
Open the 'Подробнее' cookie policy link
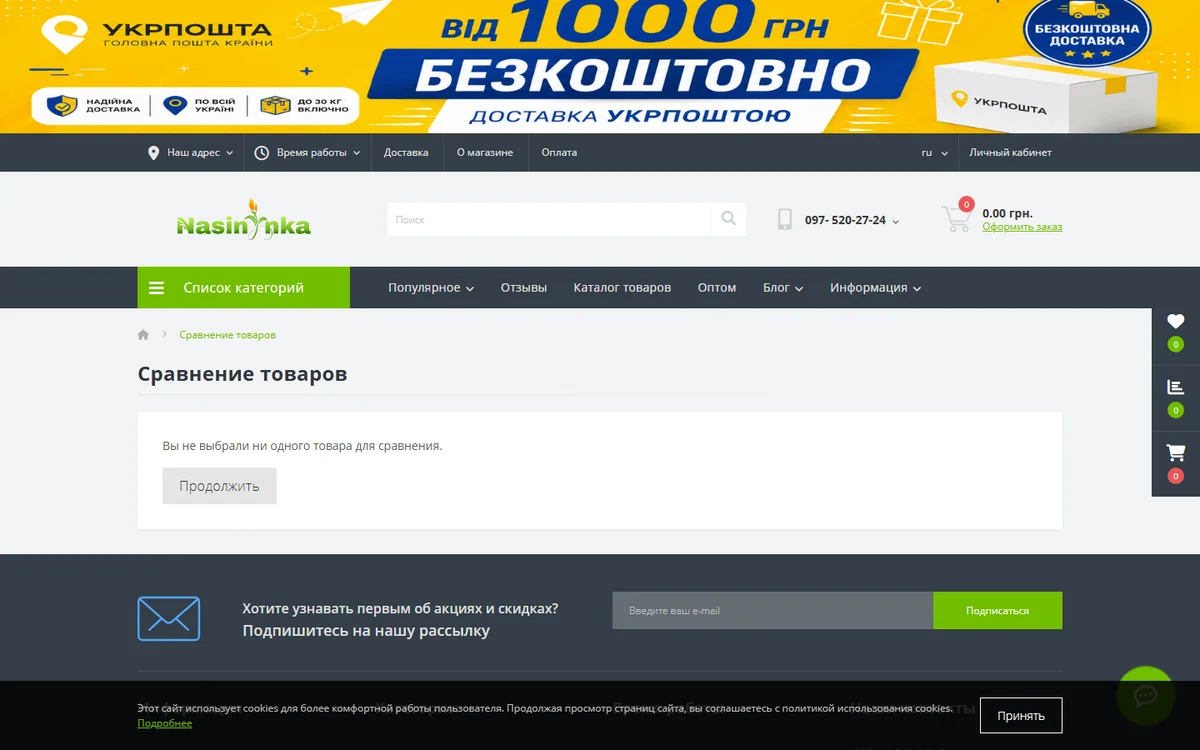point(165,723)
